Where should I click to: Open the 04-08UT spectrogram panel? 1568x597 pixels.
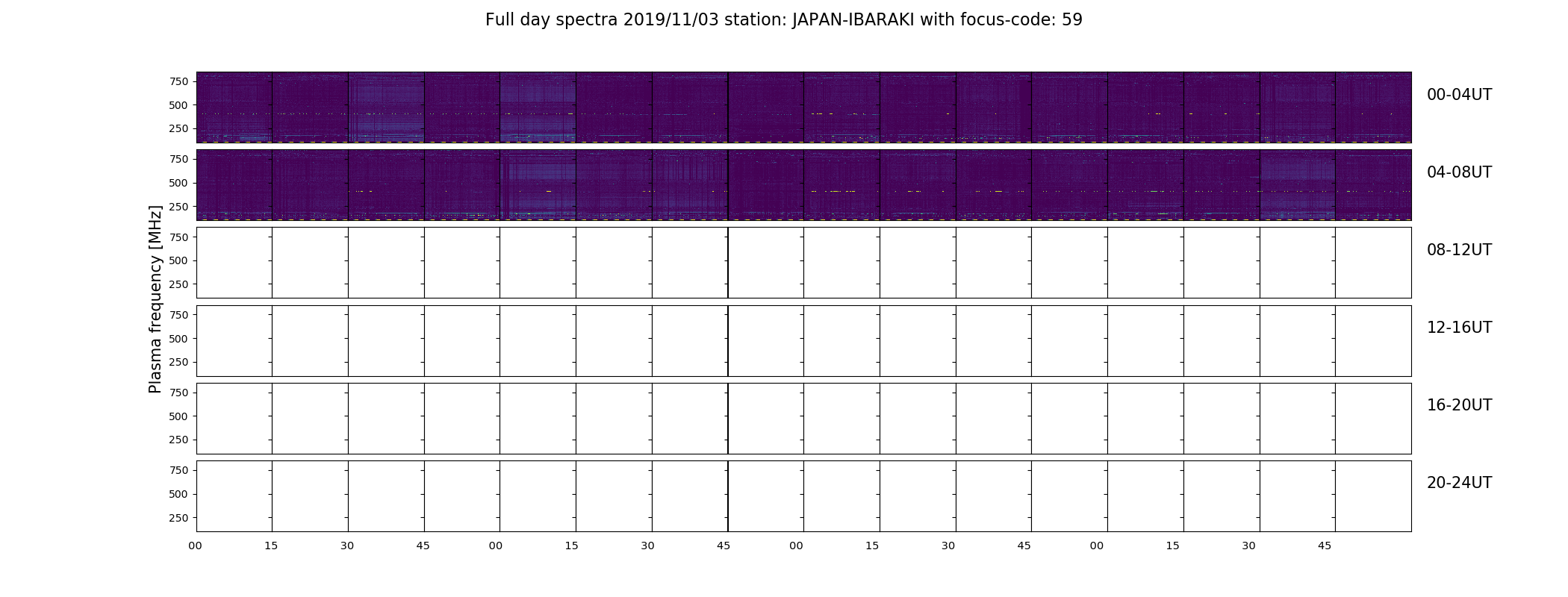[803, 185]
